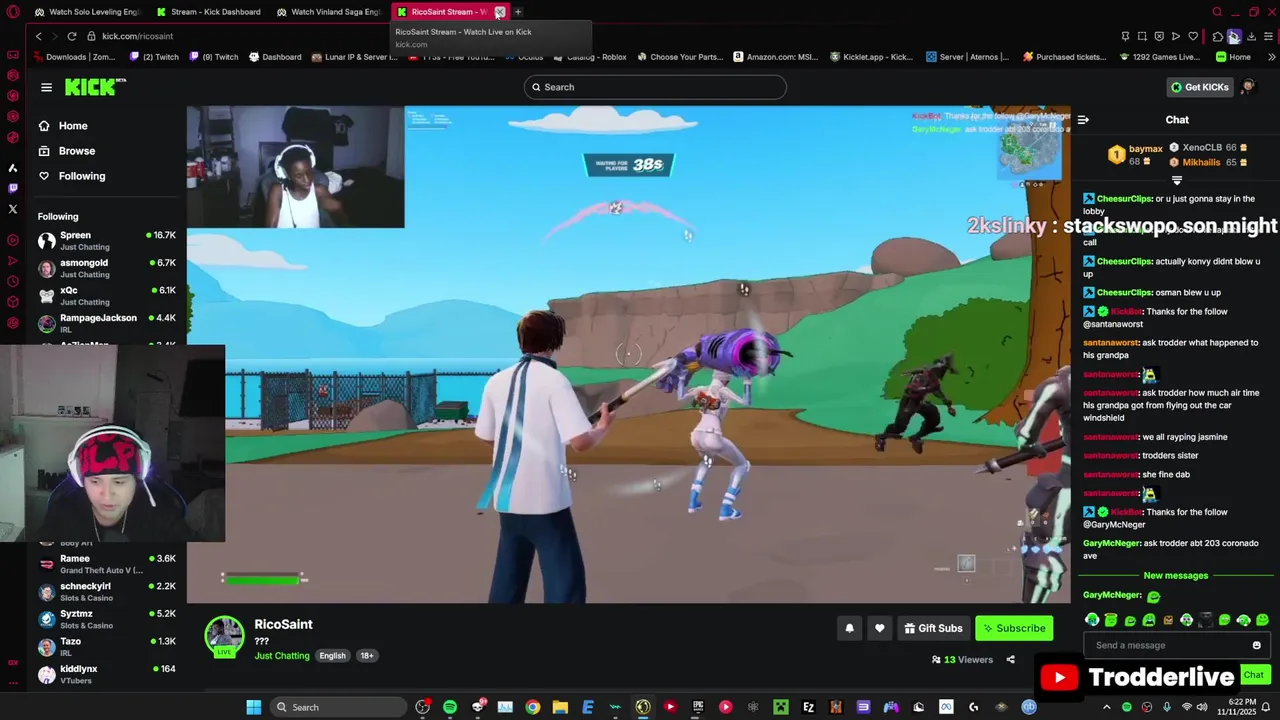Open kiddlynx channel in sidebar

(107, 674)
